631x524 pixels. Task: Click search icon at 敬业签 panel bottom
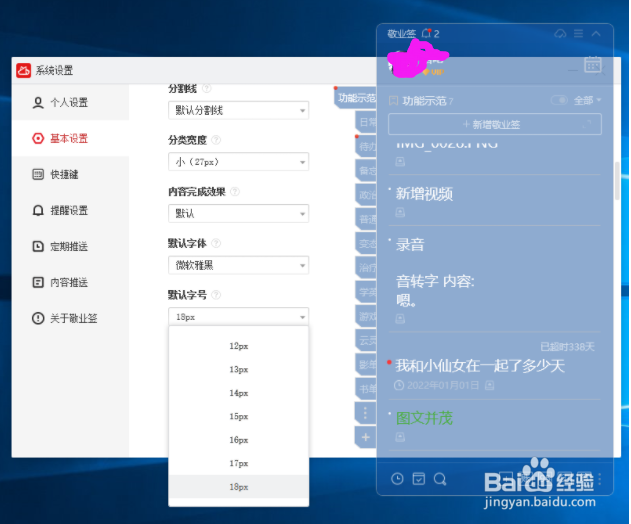440,479
